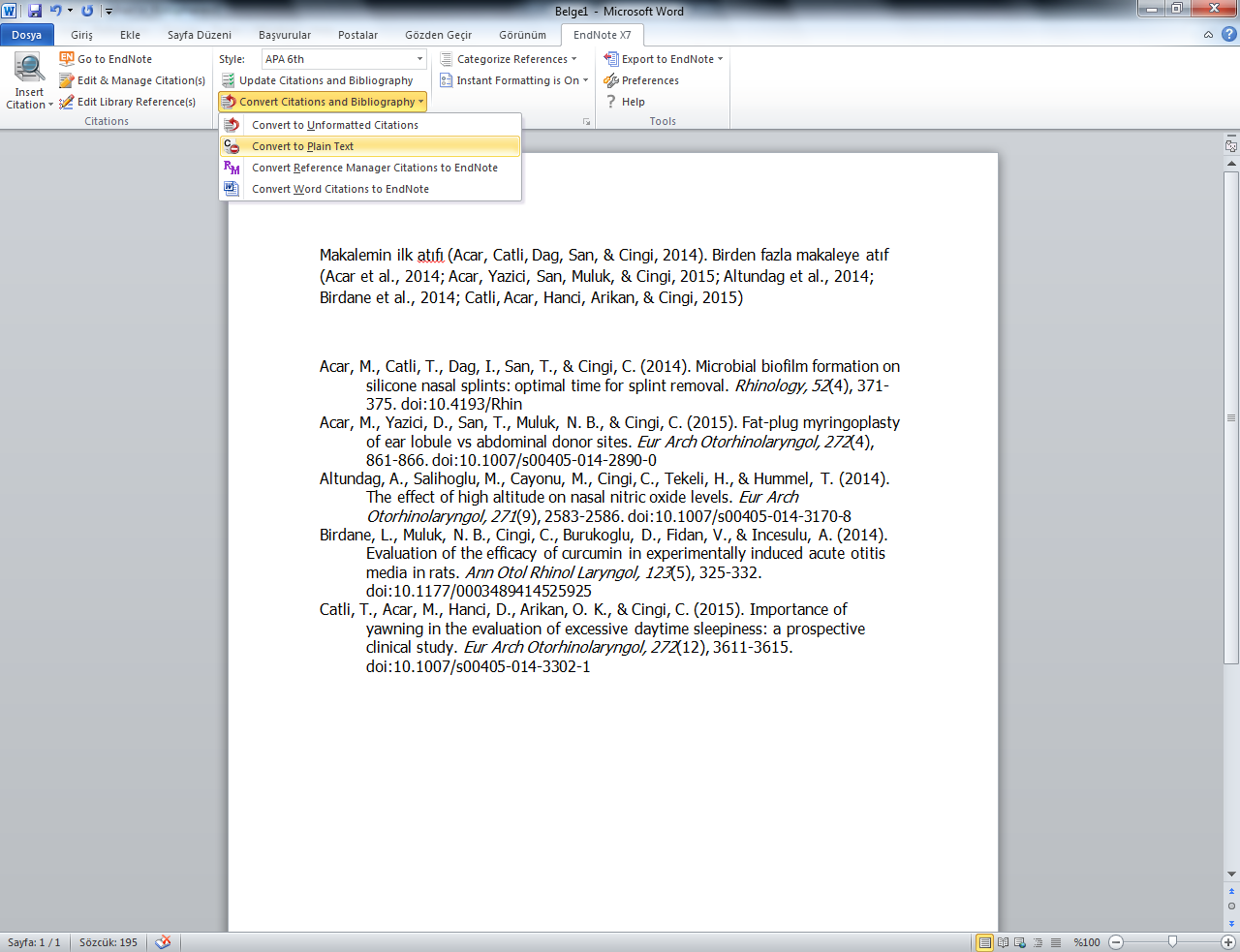The height and width of the screenshot is (952, 1240).
Task: Minimize the ribbon with the caret icon
Action: tap(1208, 35)
